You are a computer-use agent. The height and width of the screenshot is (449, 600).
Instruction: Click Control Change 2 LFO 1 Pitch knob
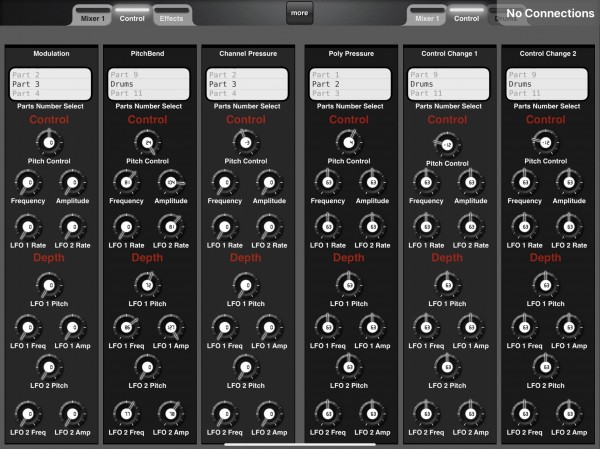(545, 285)
